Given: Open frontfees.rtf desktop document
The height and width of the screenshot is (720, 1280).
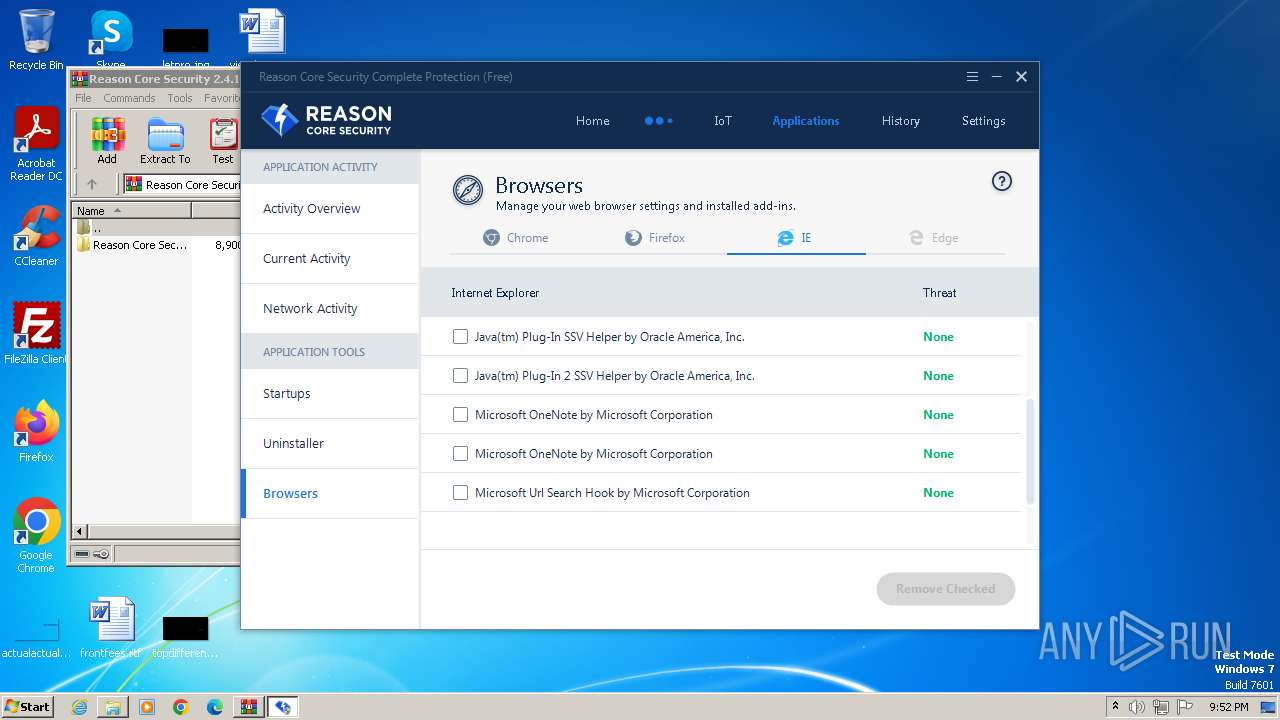Looking at the screenshot, I should click(x=111, y=628).
